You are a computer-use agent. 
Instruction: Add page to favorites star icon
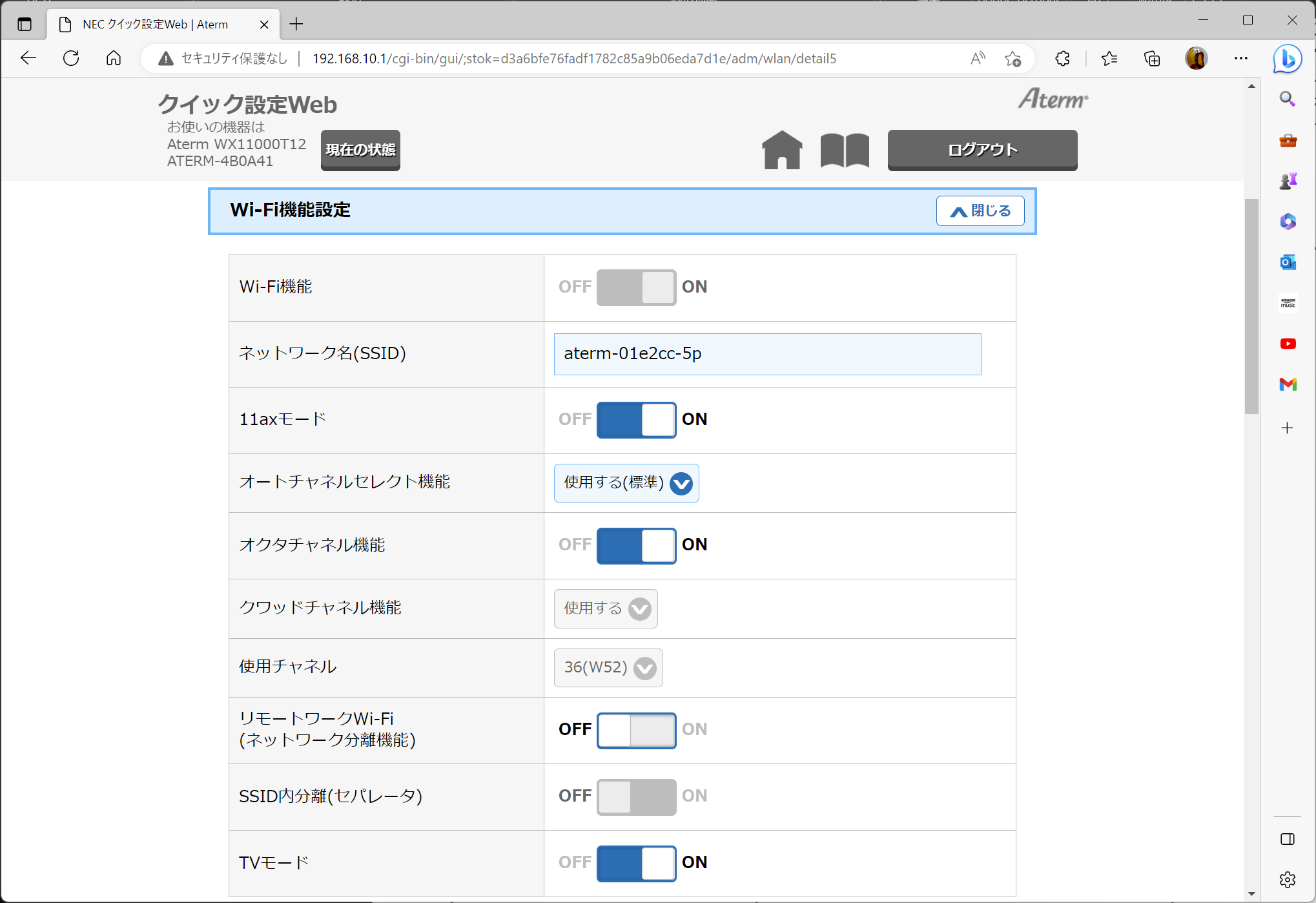[1013, 59]
